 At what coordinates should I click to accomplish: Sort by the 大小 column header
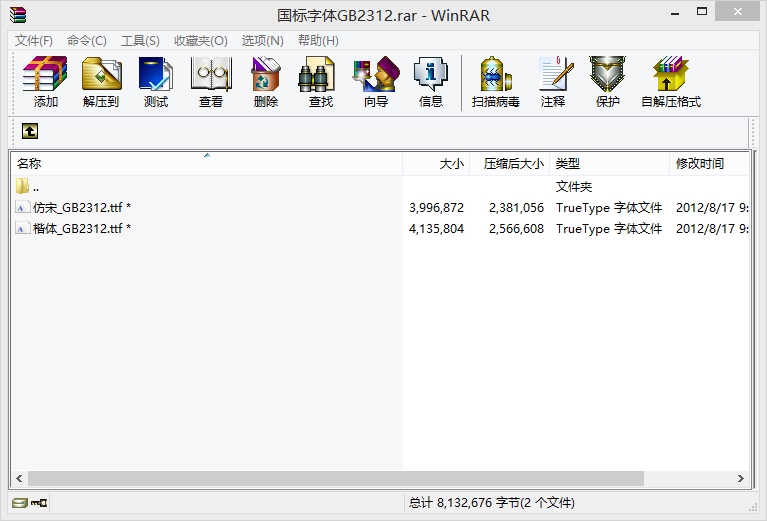click(x=436, y=163)
